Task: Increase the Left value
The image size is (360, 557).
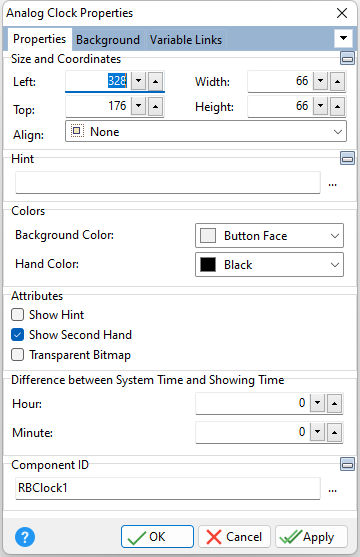Action: [x=155, y=81]
